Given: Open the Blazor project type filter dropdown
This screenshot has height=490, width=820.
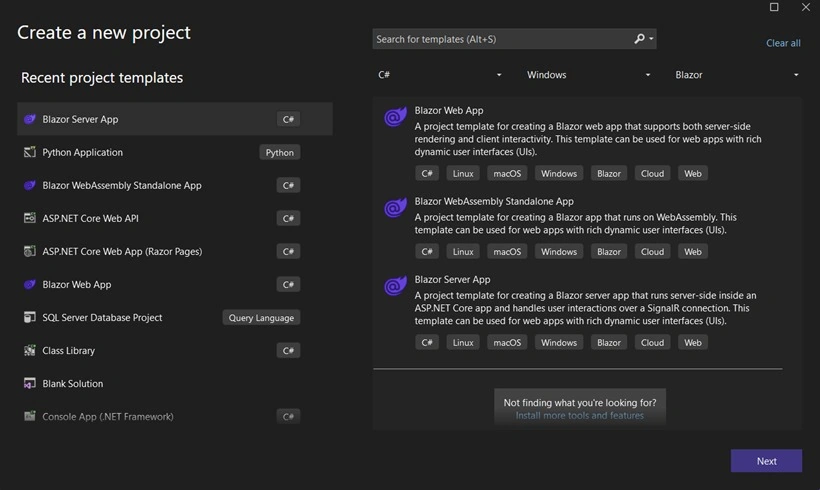Looking at the screenshot, I should tap(736, 75).
